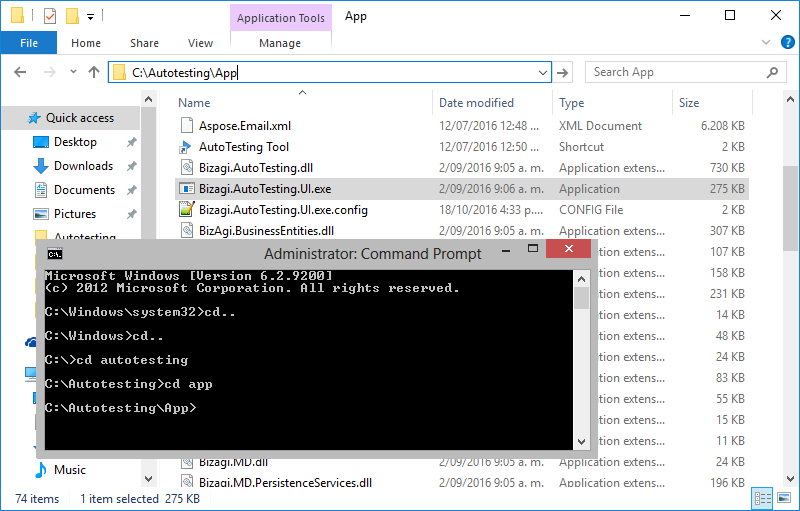Click the Bizagi.AutoTesting.UI.exe application icon
The height and width of the screenshot is (511, 800).
click(187, 189)
